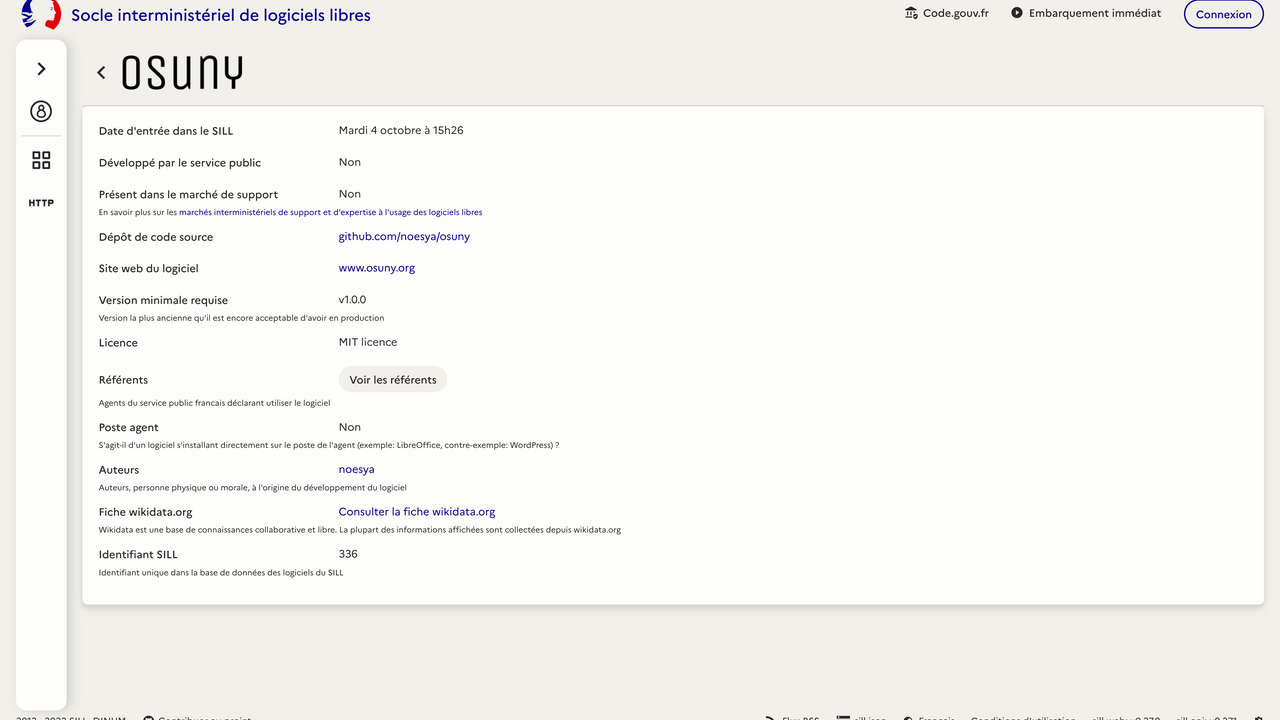Open the software catalog grid icon

click(41, 160)
